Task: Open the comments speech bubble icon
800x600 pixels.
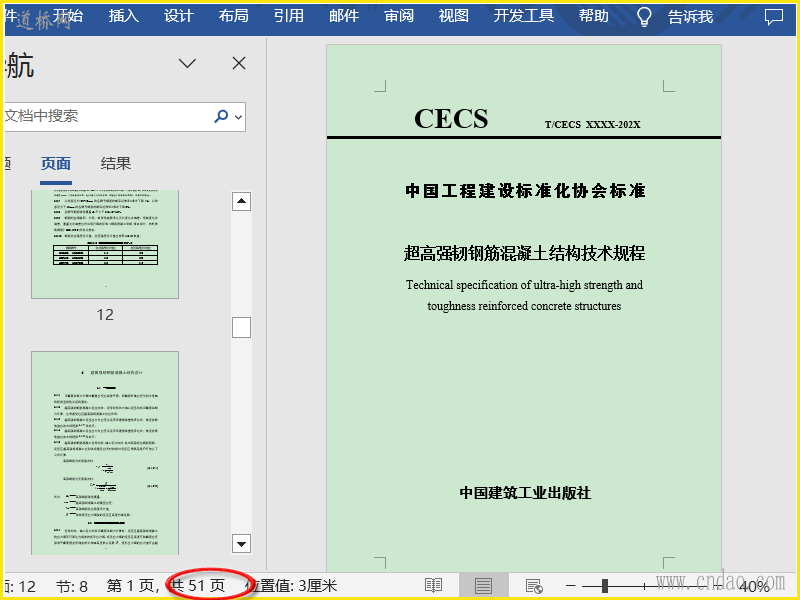Action: [773, 17]
